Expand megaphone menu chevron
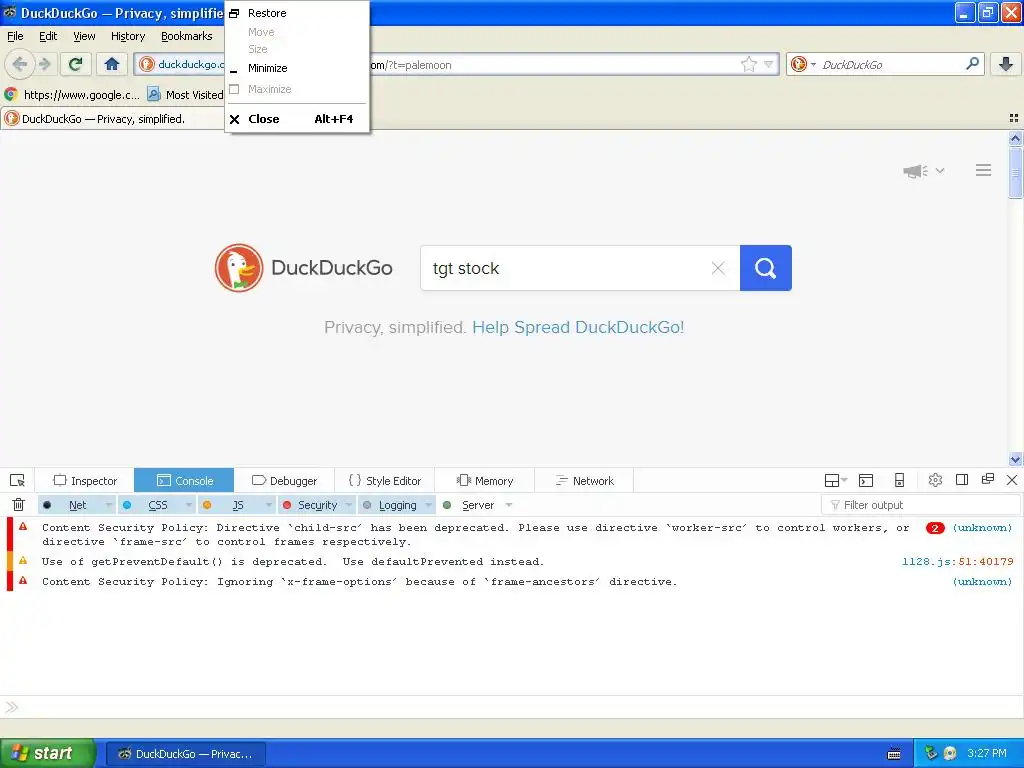1024x768 pixels. click(940, 170)
